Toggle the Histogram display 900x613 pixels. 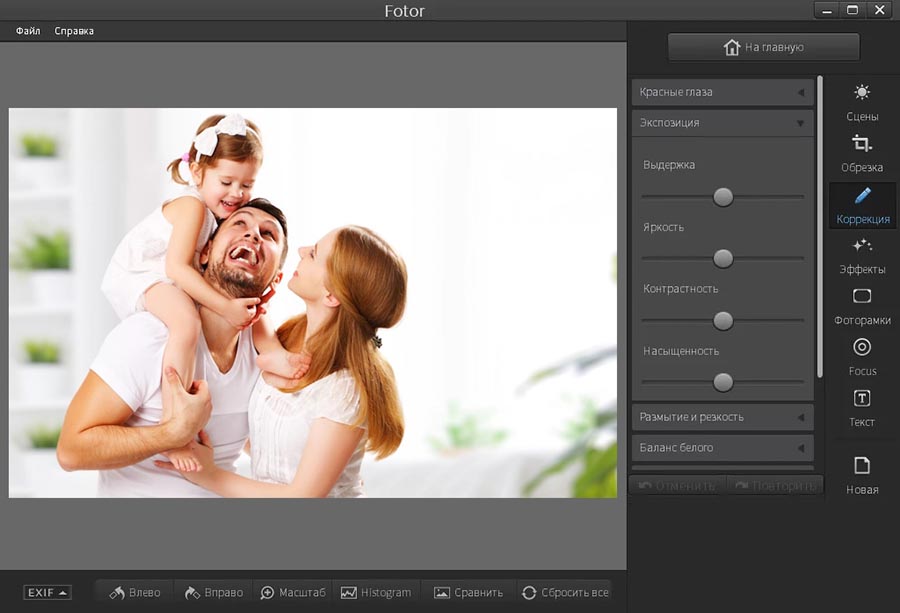(375, 592)
